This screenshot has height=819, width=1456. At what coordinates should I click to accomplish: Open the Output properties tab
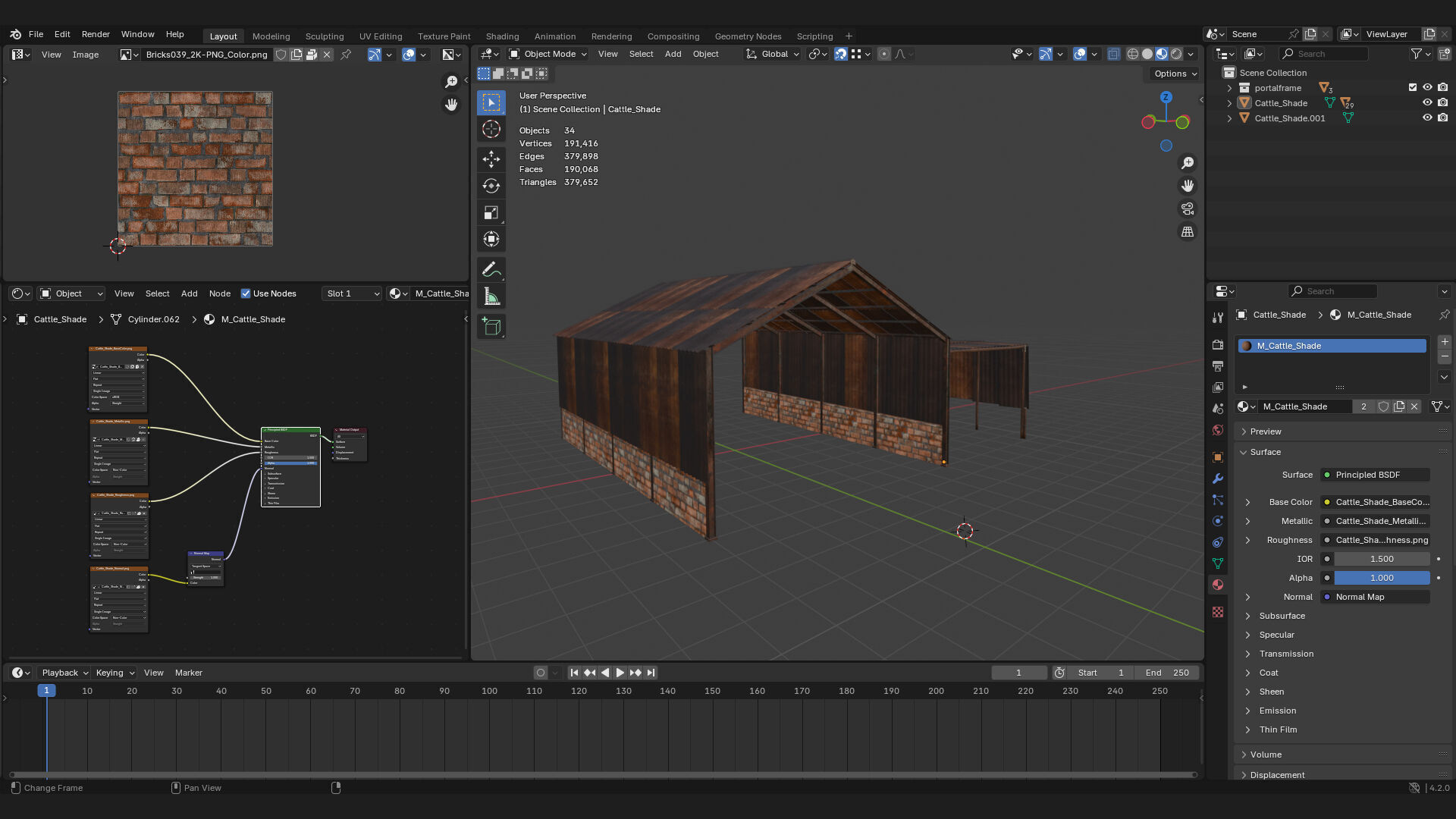tap(1218, 366)
